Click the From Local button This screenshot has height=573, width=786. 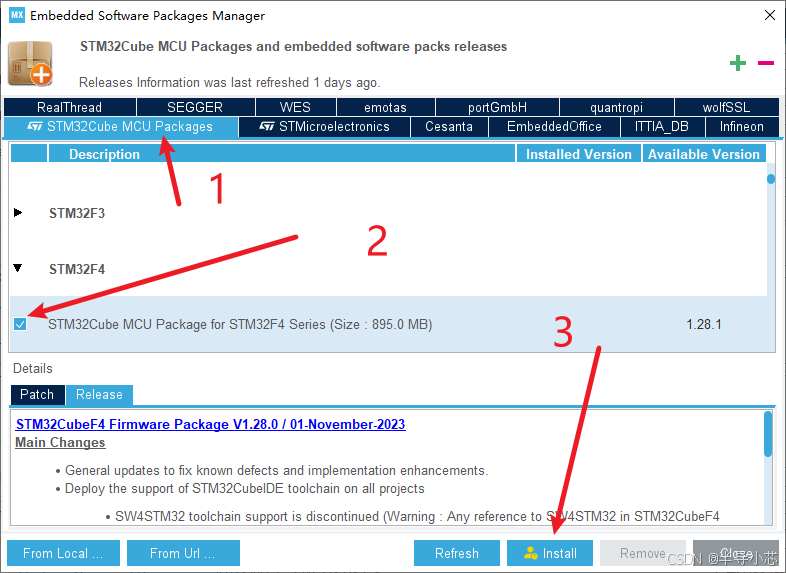coord(63,553)
